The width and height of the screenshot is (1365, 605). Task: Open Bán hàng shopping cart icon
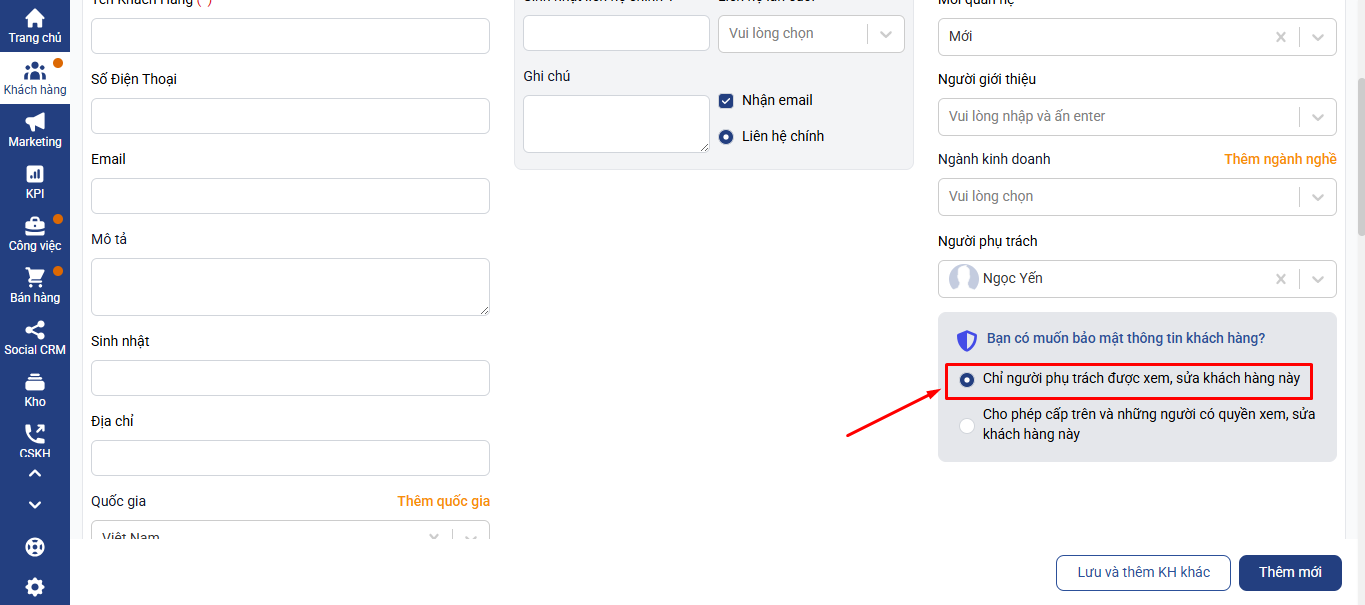click(x=35, y=278)
